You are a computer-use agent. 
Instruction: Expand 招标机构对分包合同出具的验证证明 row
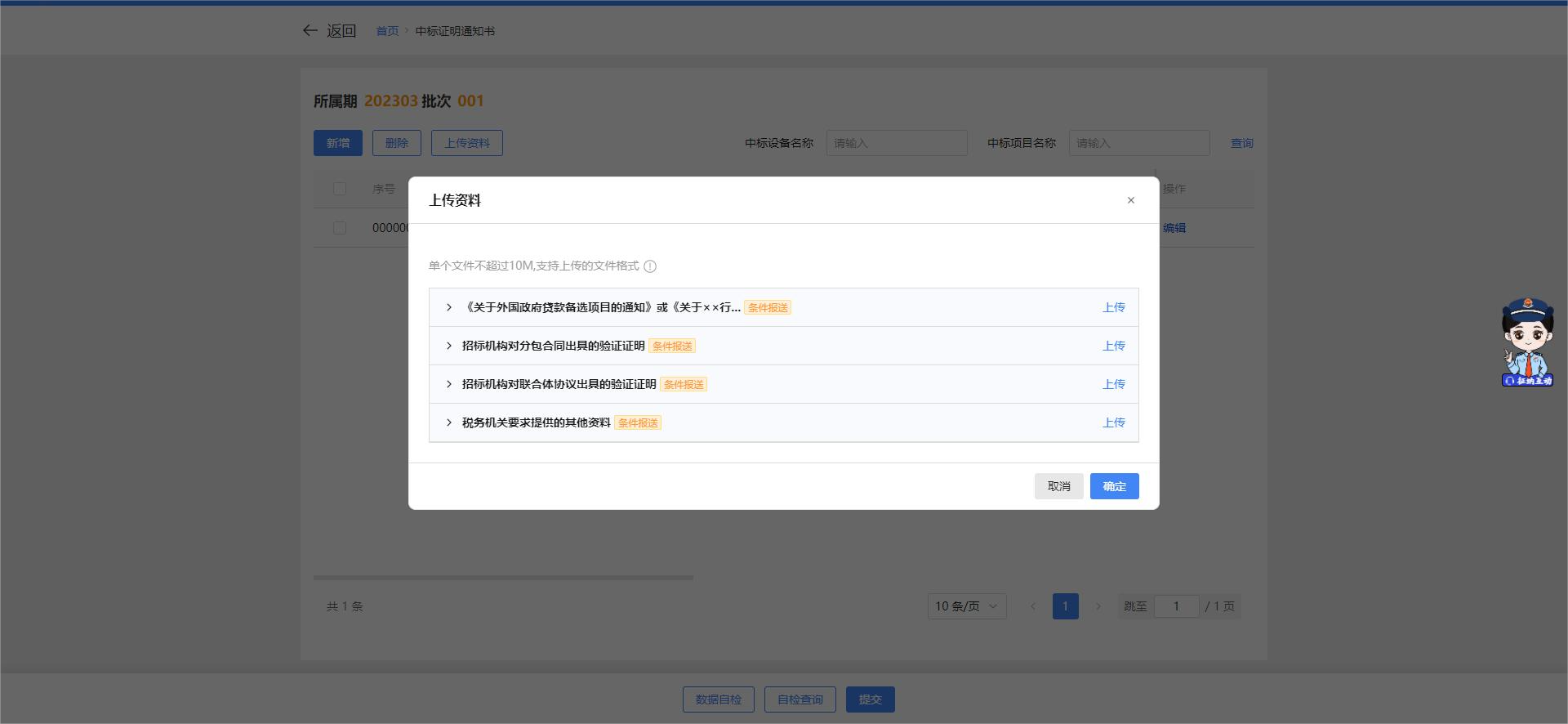(449, 346)
